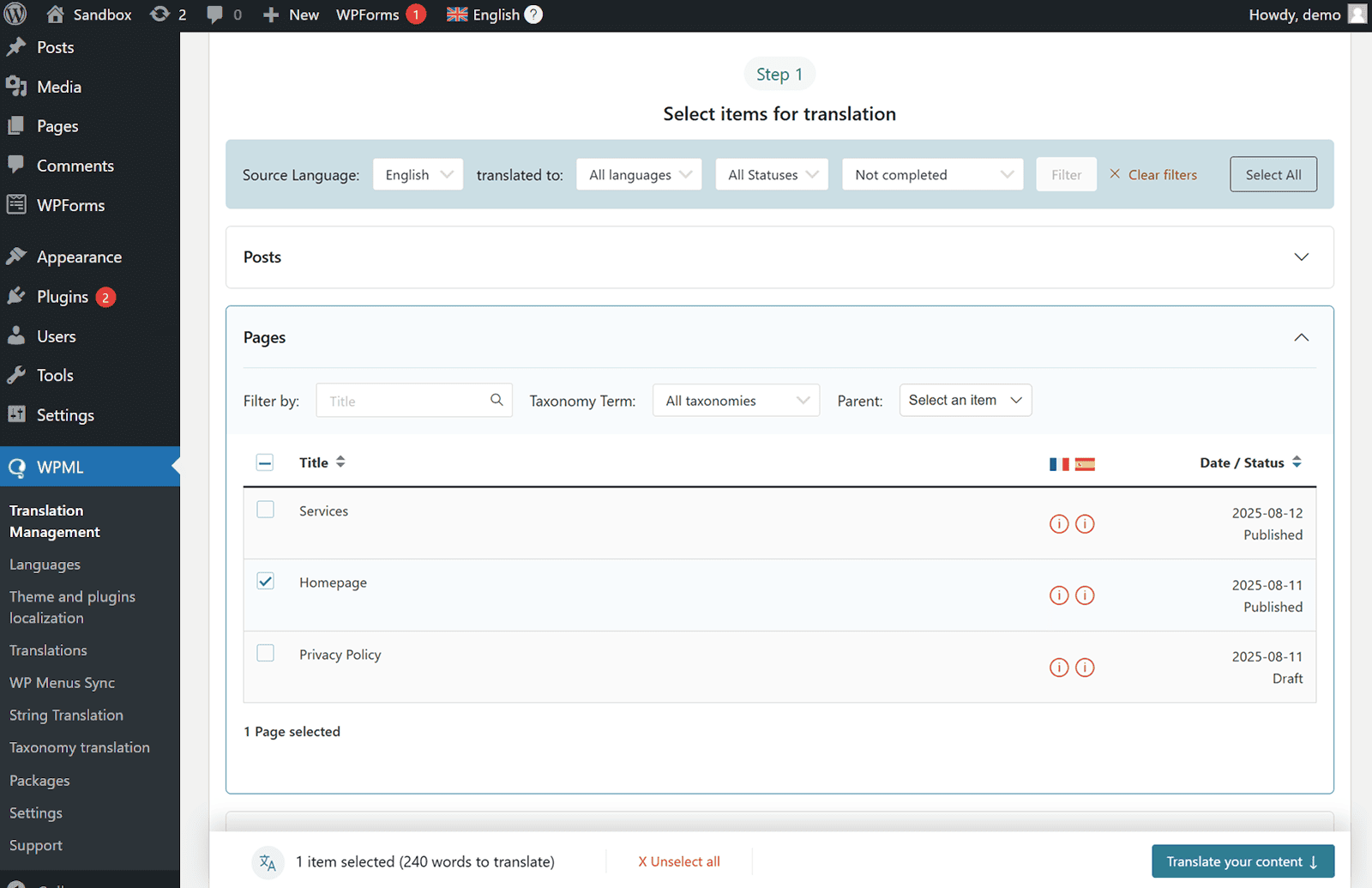Open the All Statuses dropdown
1372x888 pixels.
pos(770,174)
